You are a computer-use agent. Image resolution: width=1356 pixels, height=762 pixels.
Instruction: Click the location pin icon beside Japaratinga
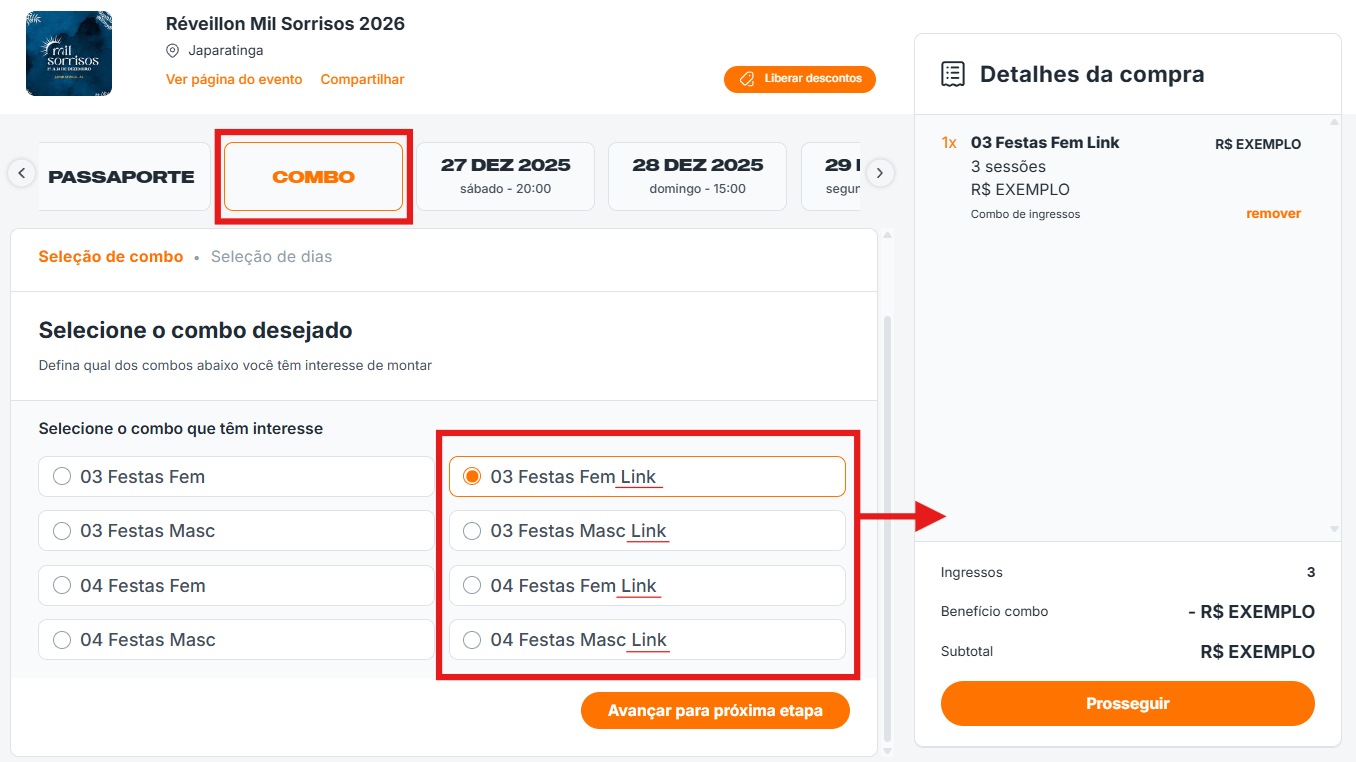[x=173, y=51]
